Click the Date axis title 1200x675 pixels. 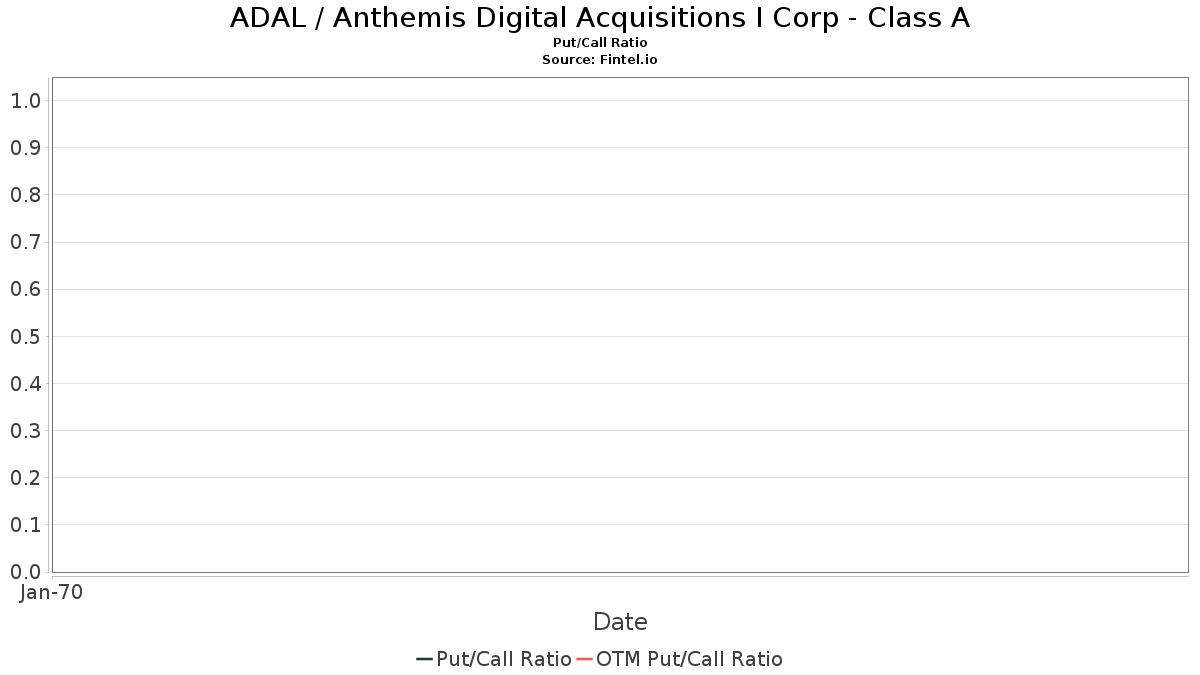click(x=620, y=622)
